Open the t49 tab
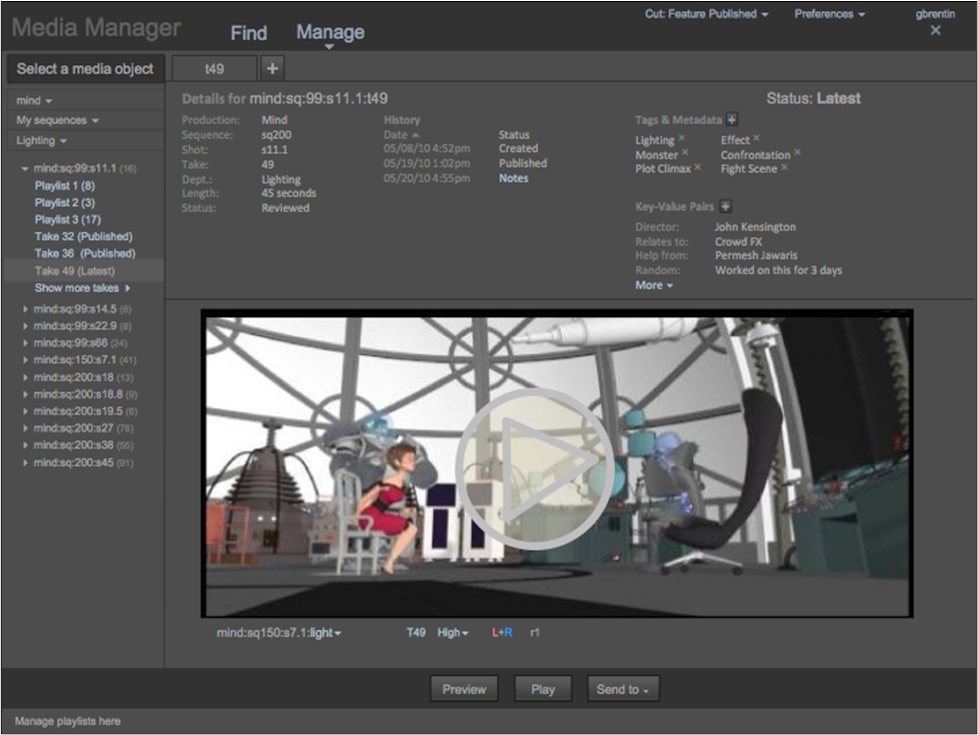 [214, 68]
